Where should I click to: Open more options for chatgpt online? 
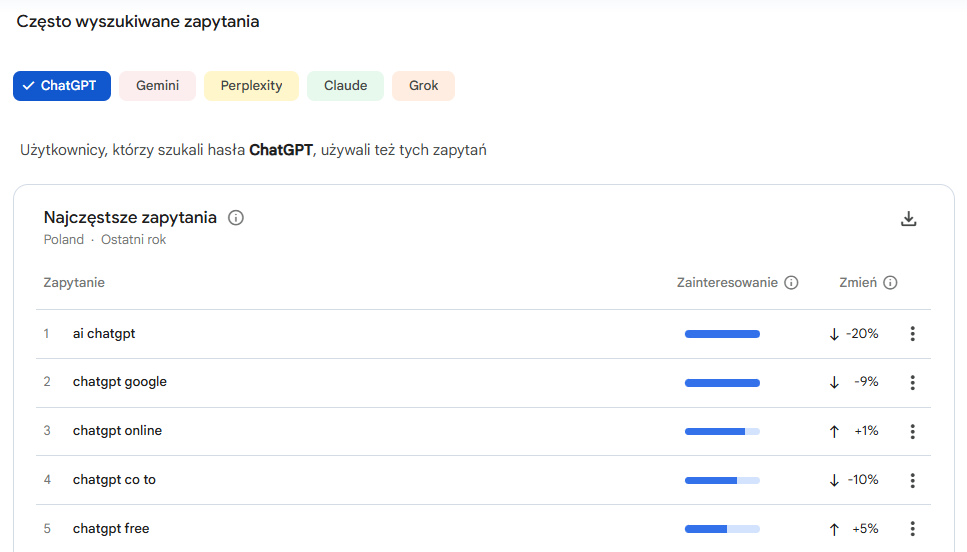912,432
